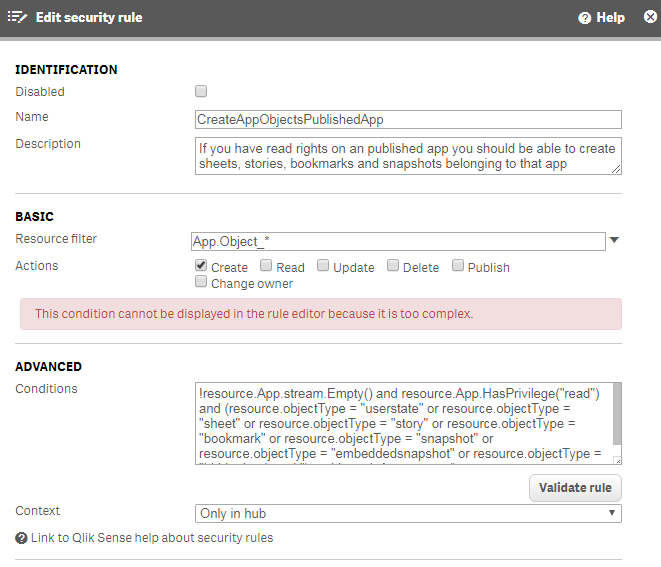Tick the Update action checkbox

[x=323, y=266]
